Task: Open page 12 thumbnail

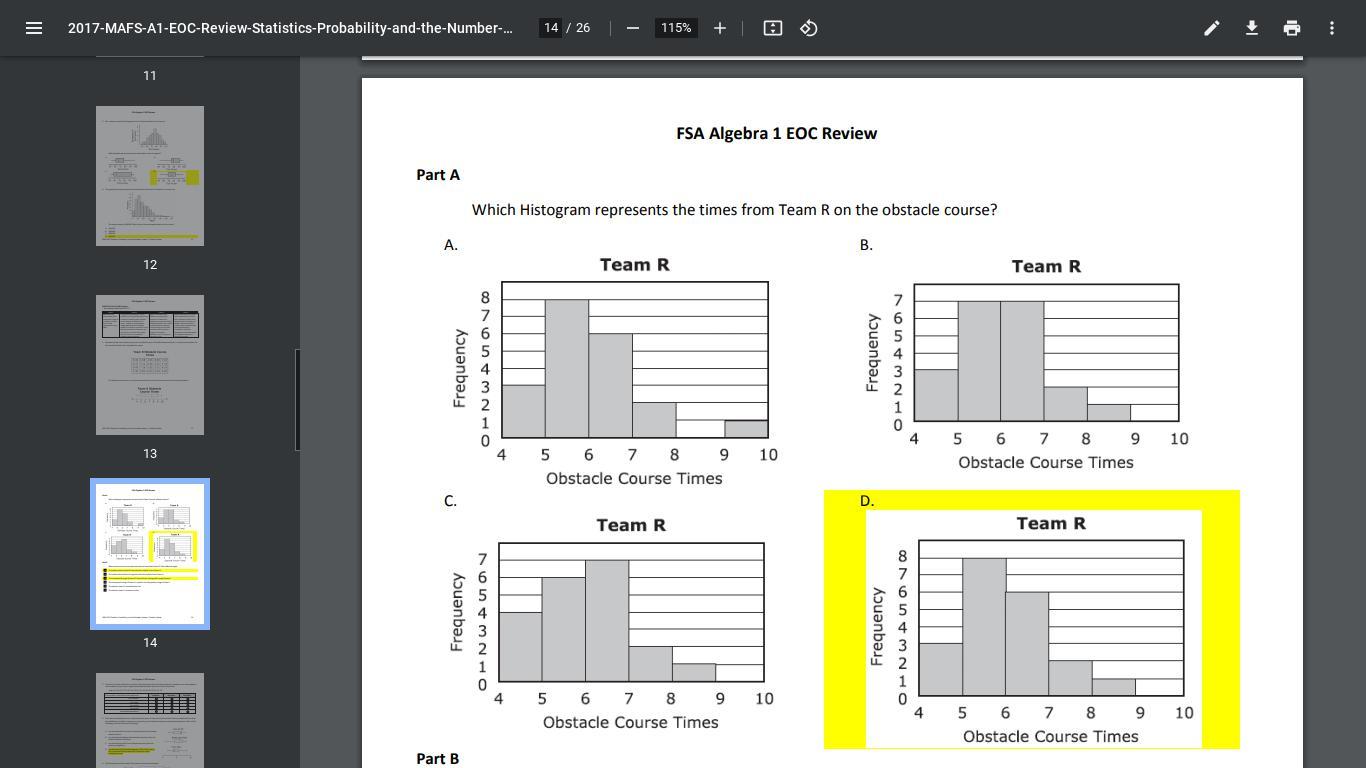Action: [x=150, y=176]
